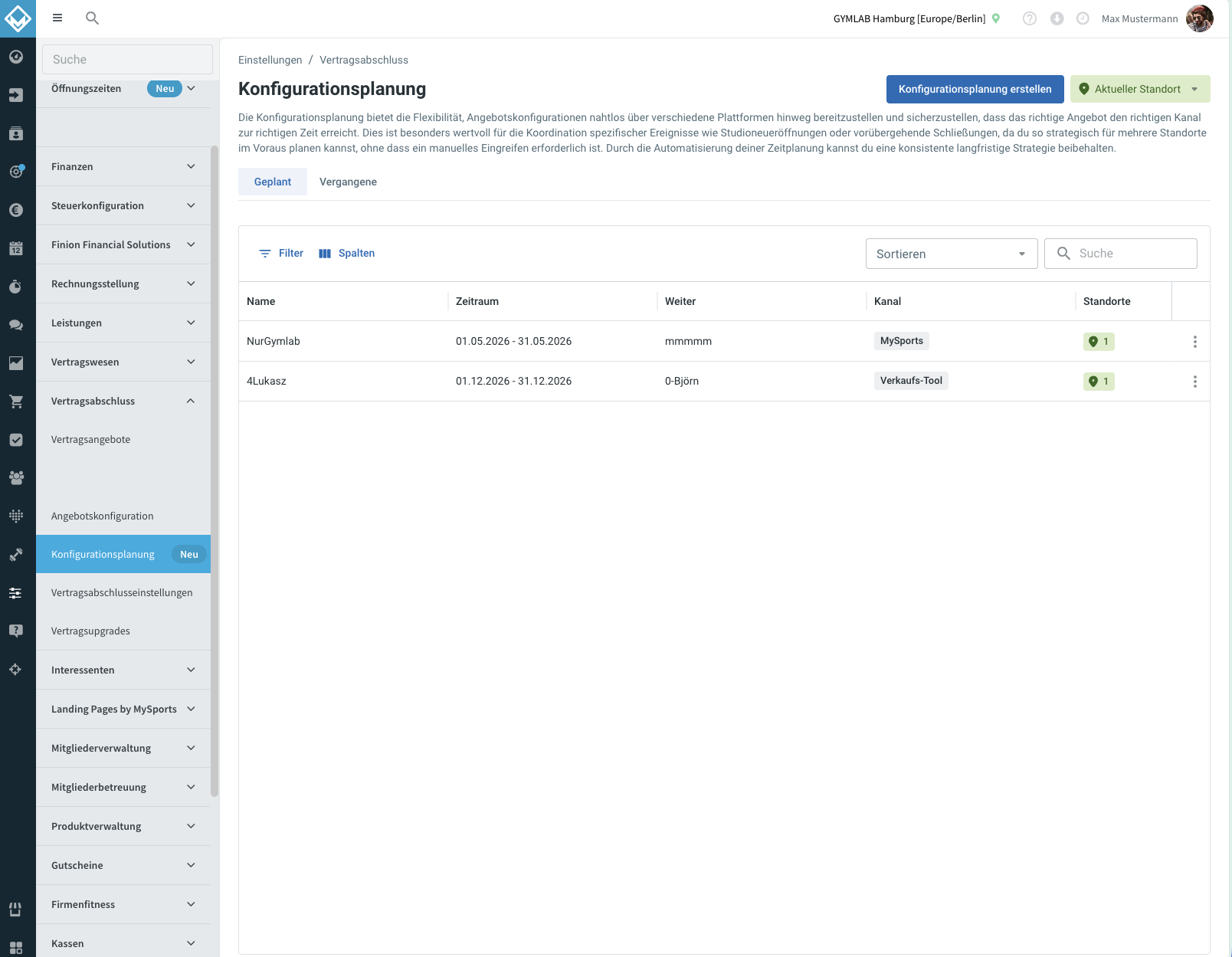Viewport: 1232px width, 957px height.
Task: Click the green location pin next to GYMLAB Hamburg
Action: (996, 18)
